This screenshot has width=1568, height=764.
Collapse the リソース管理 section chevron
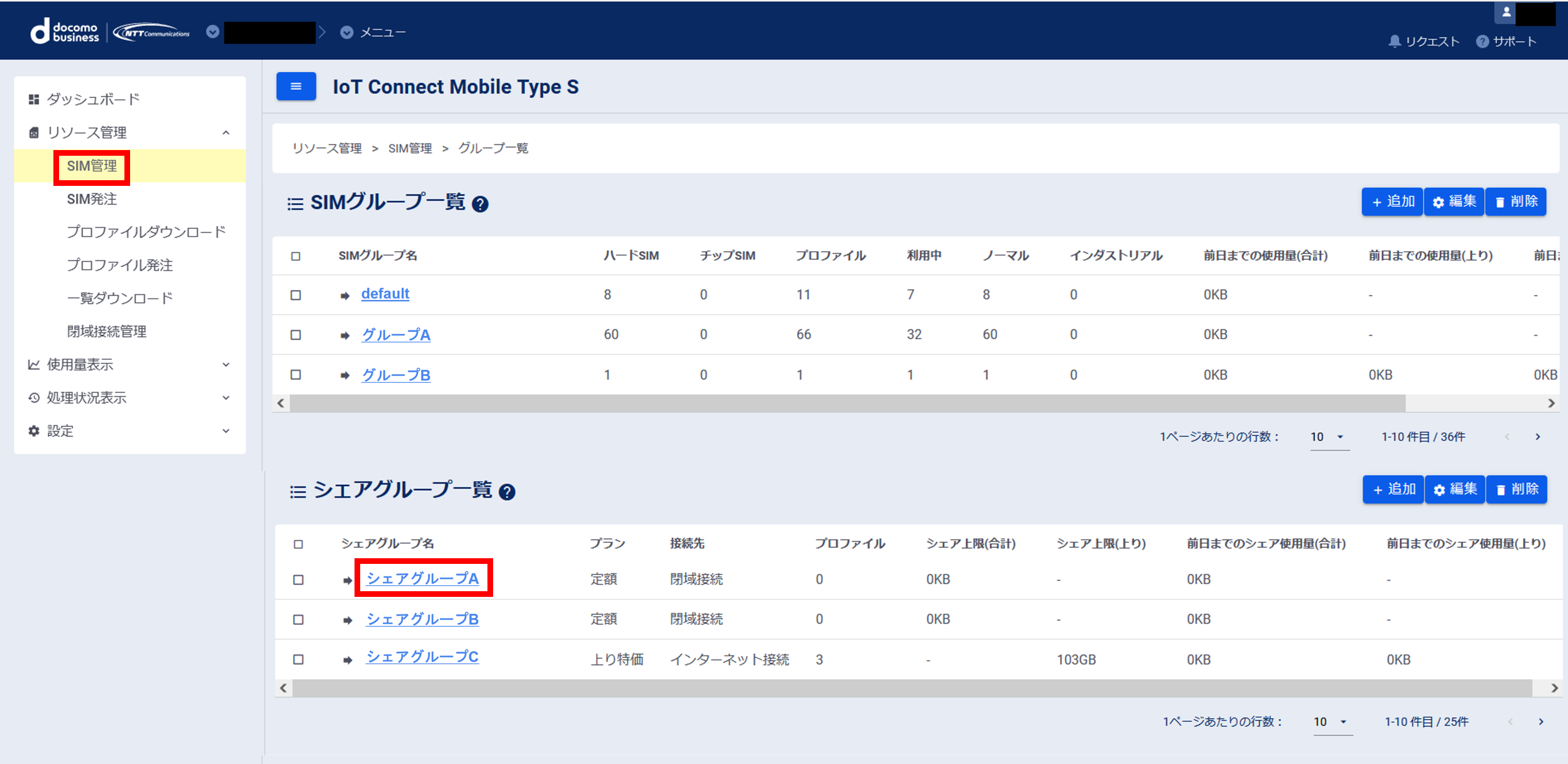226,132
